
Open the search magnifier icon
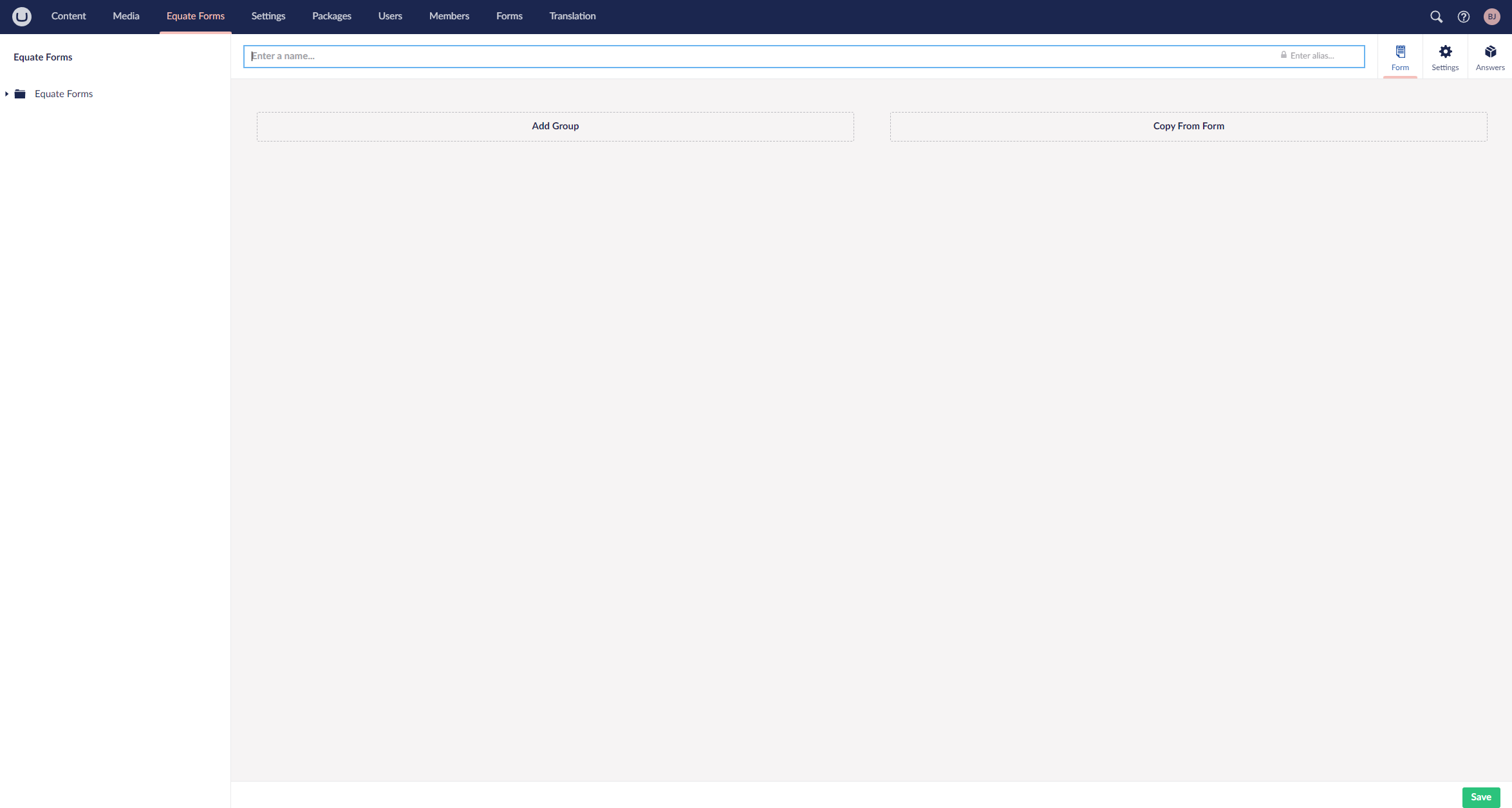click(1436, 17)
